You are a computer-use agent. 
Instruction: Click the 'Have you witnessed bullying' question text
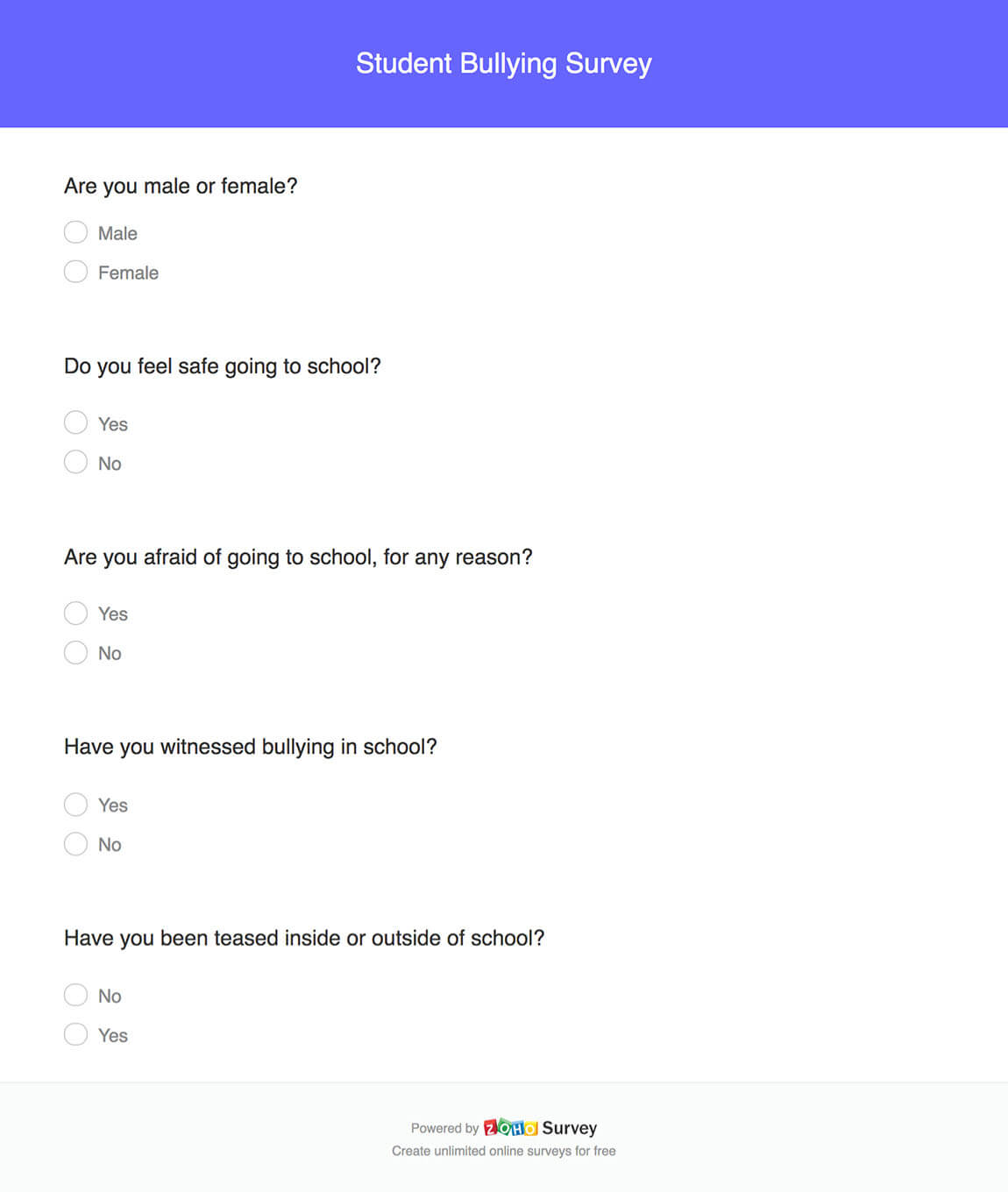(x=251, y=747)
